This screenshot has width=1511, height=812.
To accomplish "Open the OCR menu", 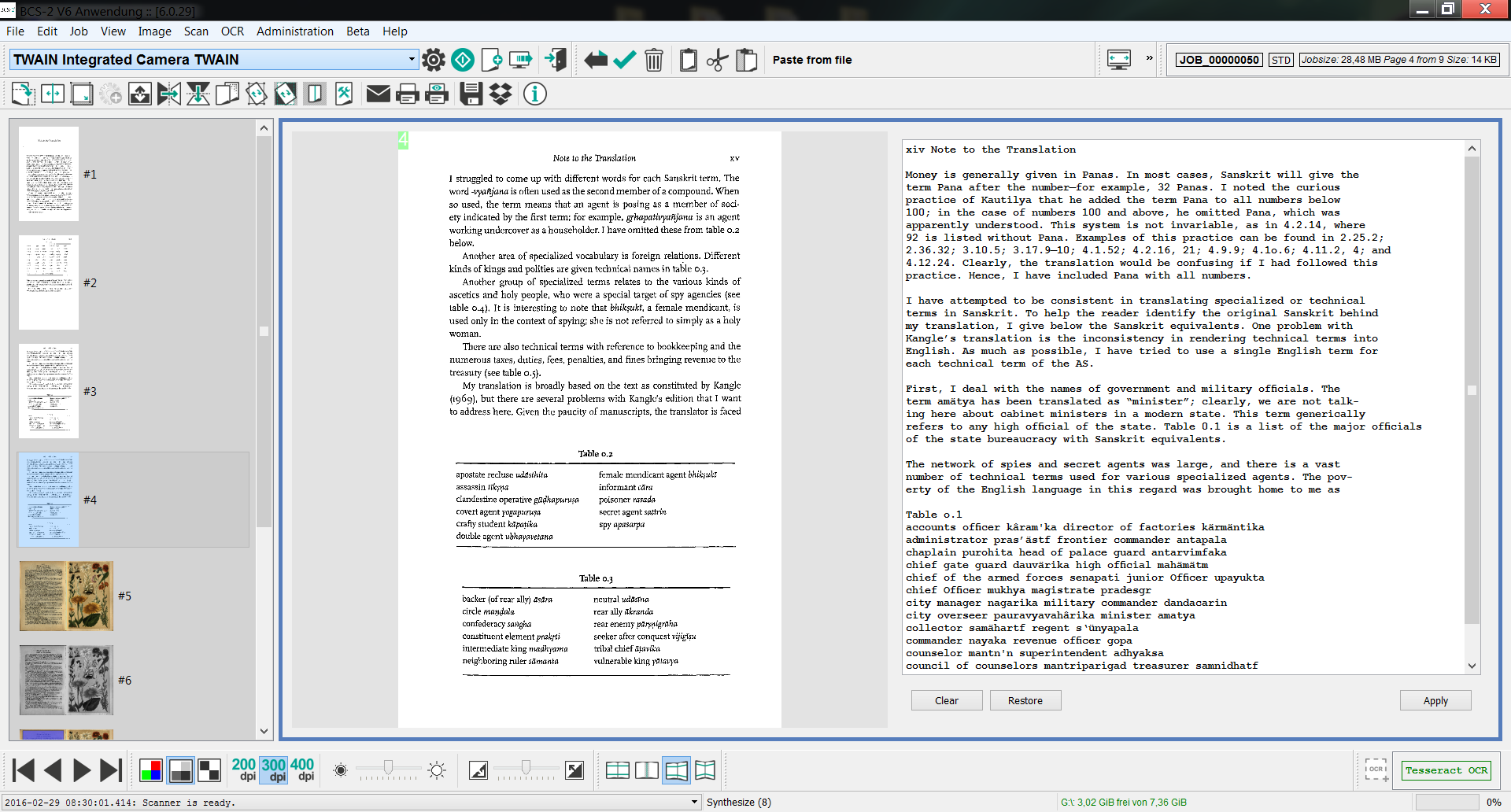I will (232, 31).
